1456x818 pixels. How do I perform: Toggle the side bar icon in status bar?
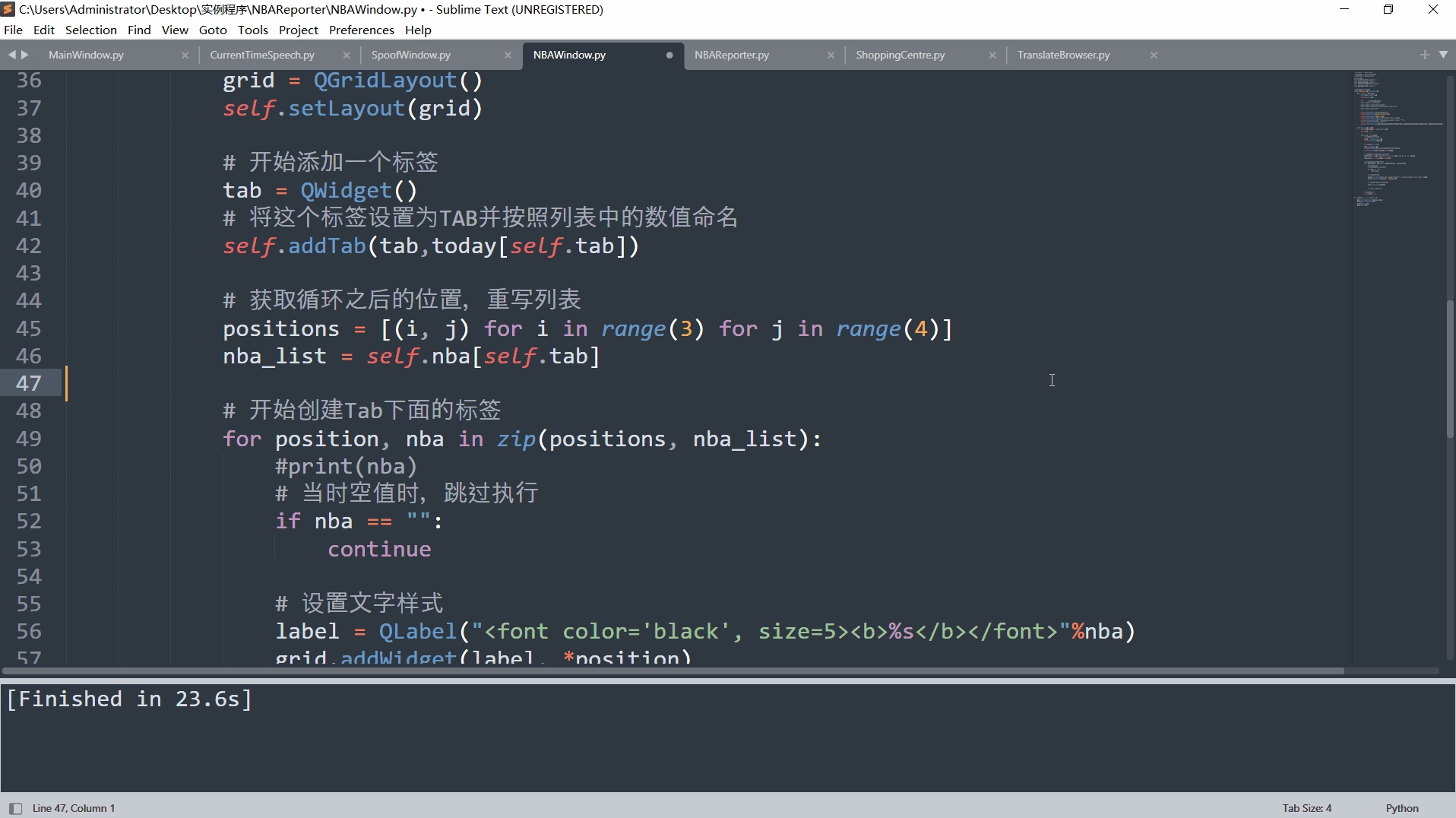15,808
